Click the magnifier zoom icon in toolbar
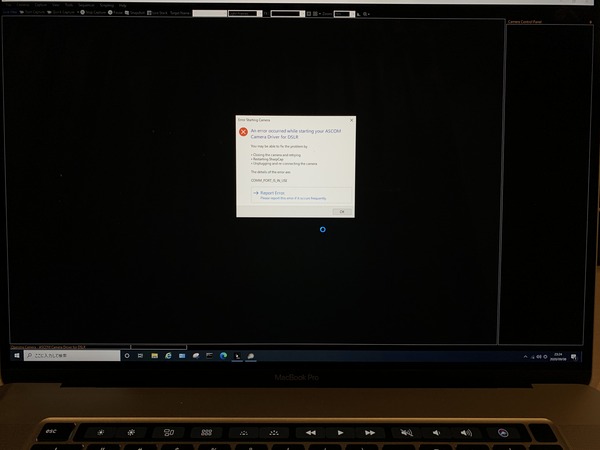Image resolution: width=600 pixels, height=450 pixels. (x=365, y=14)
